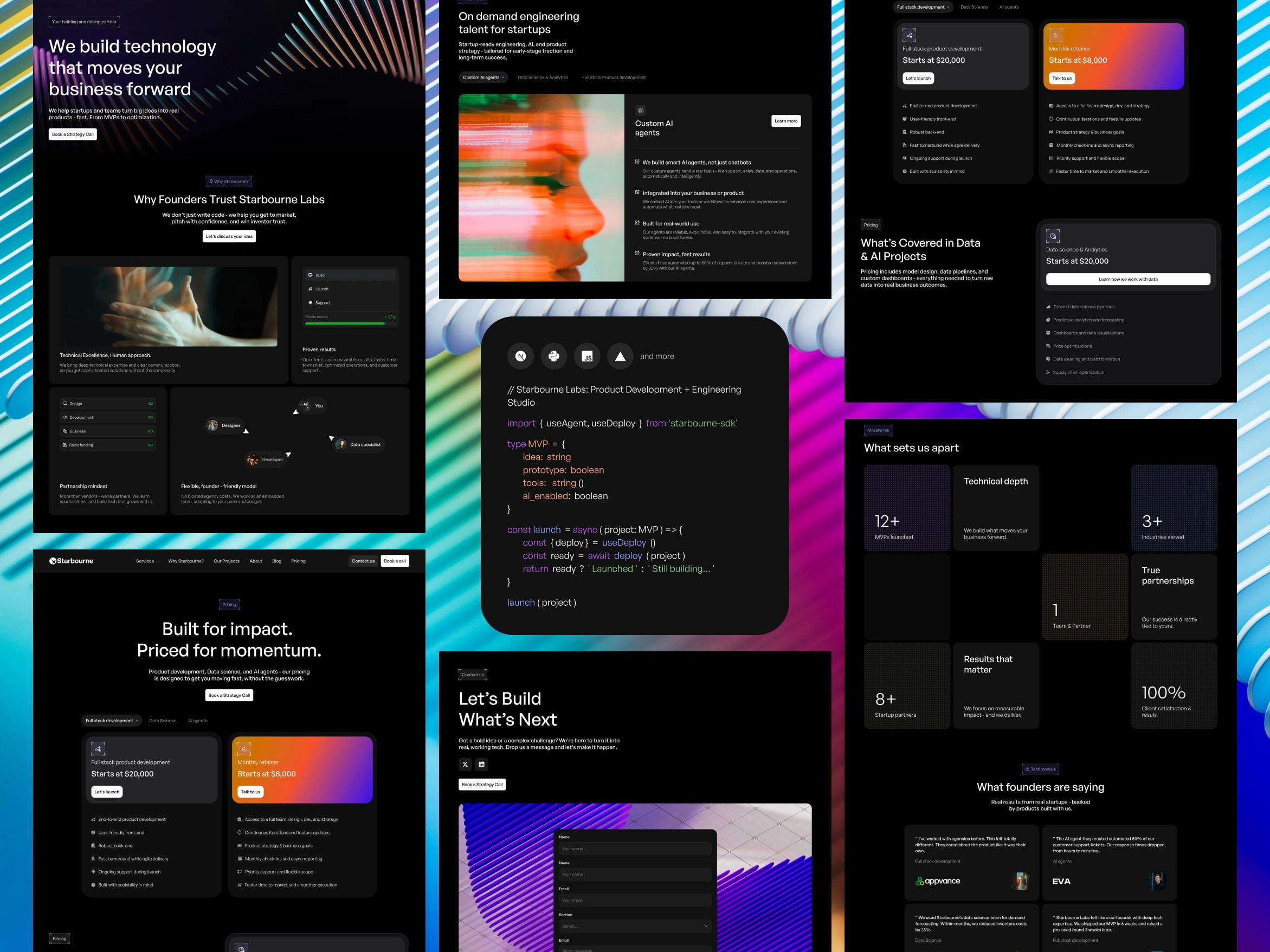Image resolution: width=1270 pixels, height=952 pixels.
Task: Click the Testimonials badge
Action: click(x=1040, y=769)
